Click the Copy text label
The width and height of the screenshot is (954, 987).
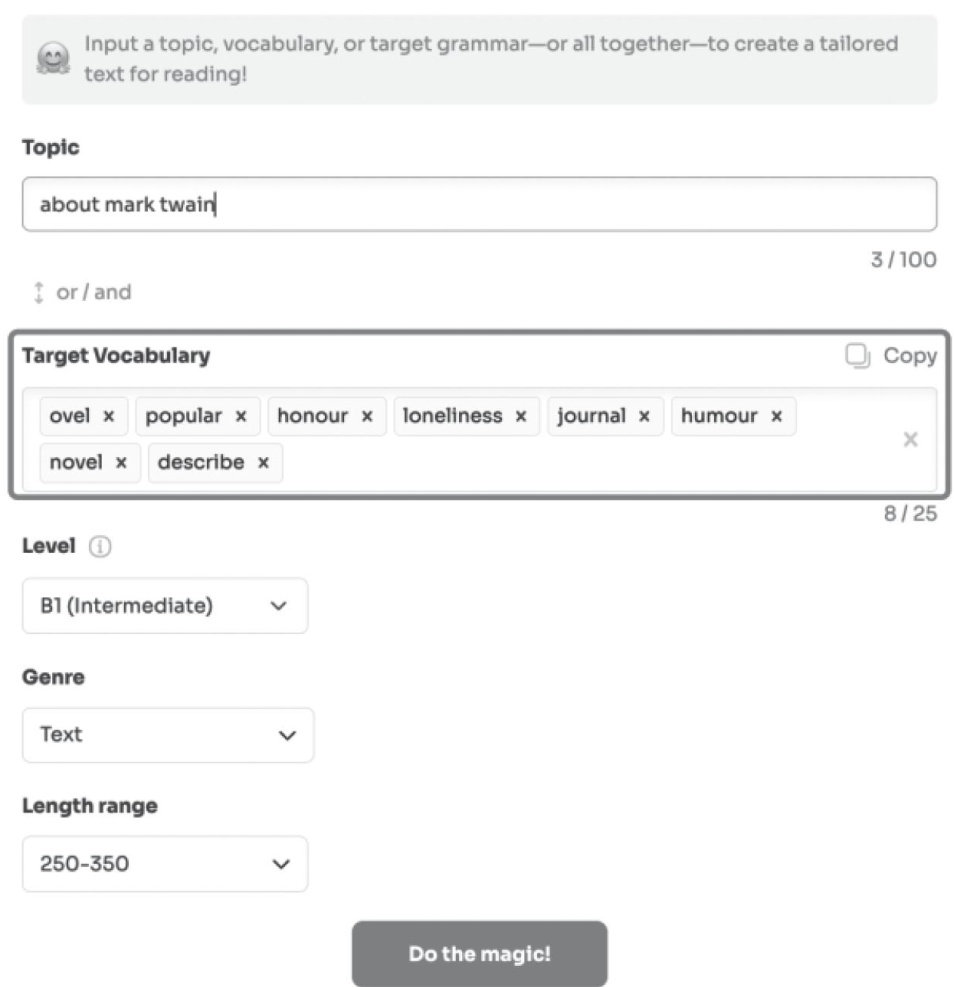910,356
